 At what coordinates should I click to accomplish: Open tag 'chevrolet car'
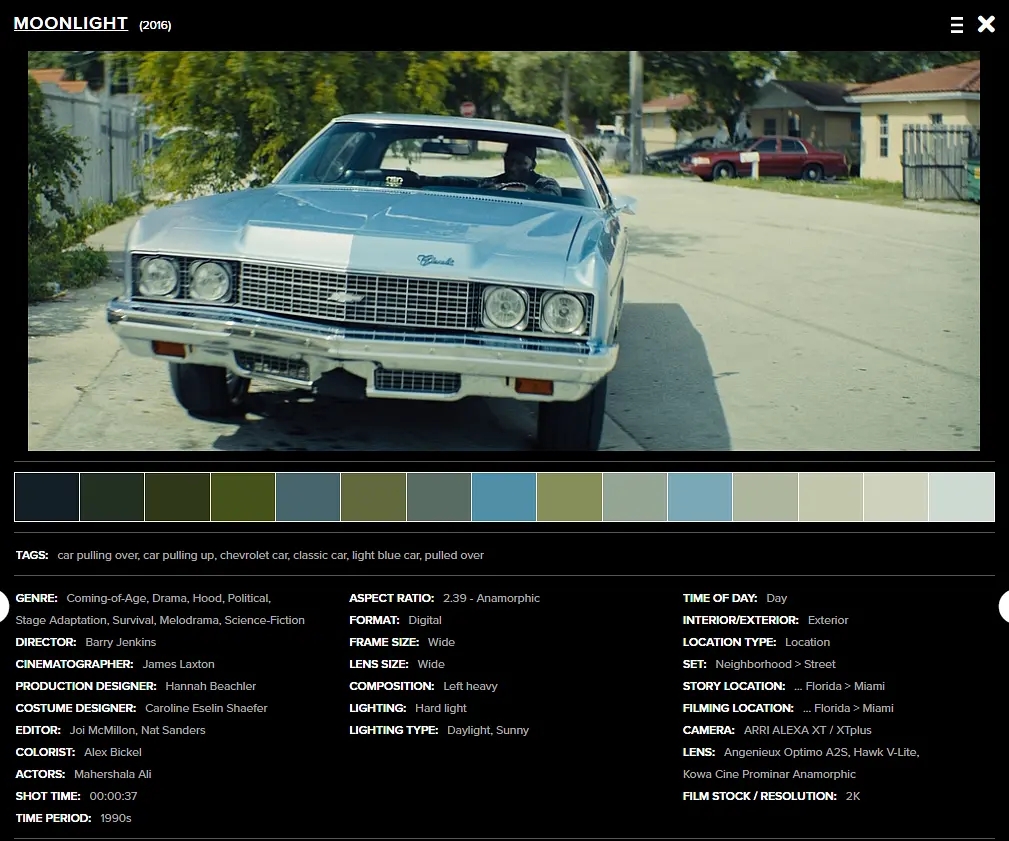254,555
